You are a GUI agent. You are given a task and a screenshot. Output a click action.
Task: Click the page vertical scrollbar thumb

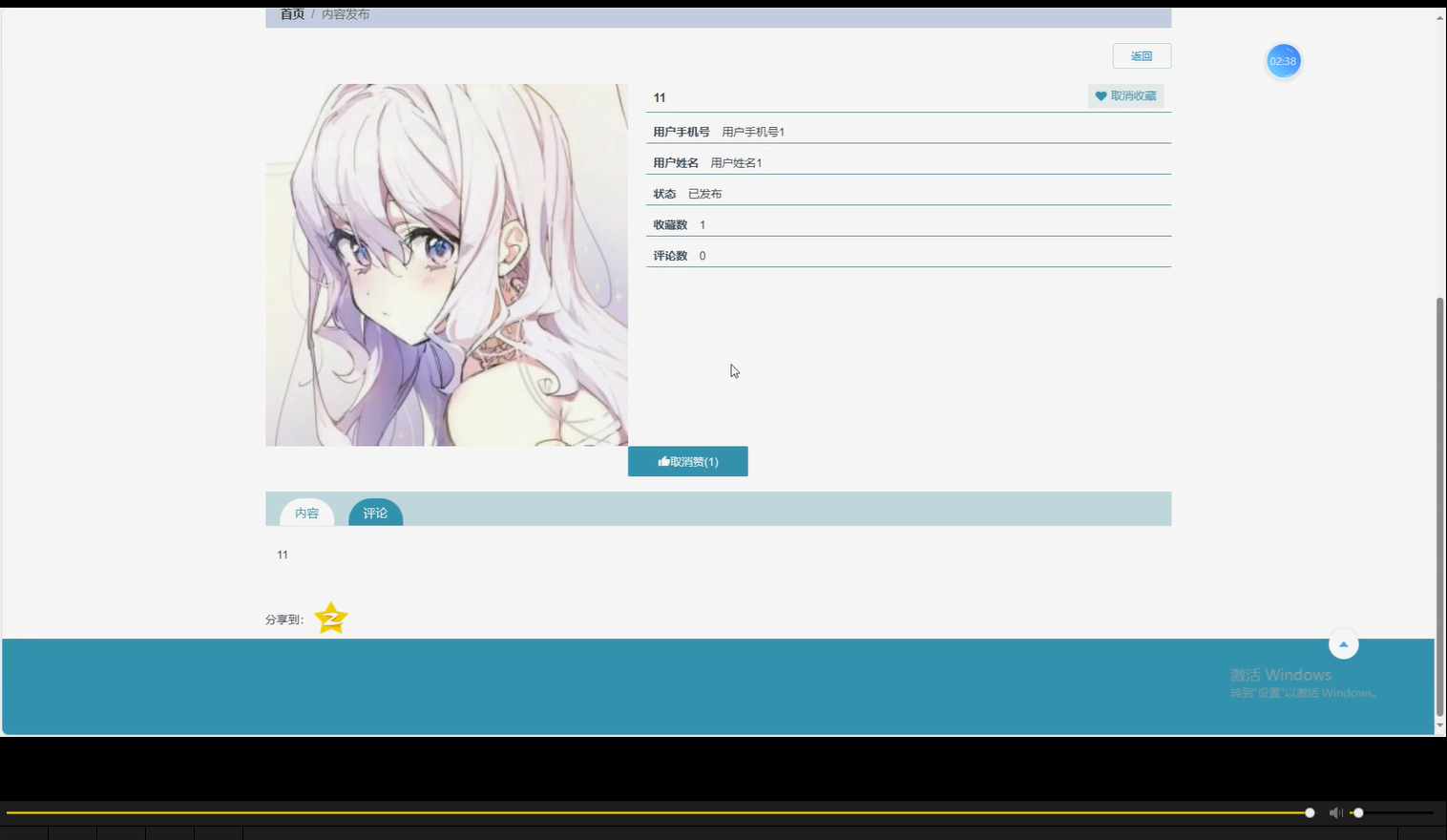point(1440,506)
